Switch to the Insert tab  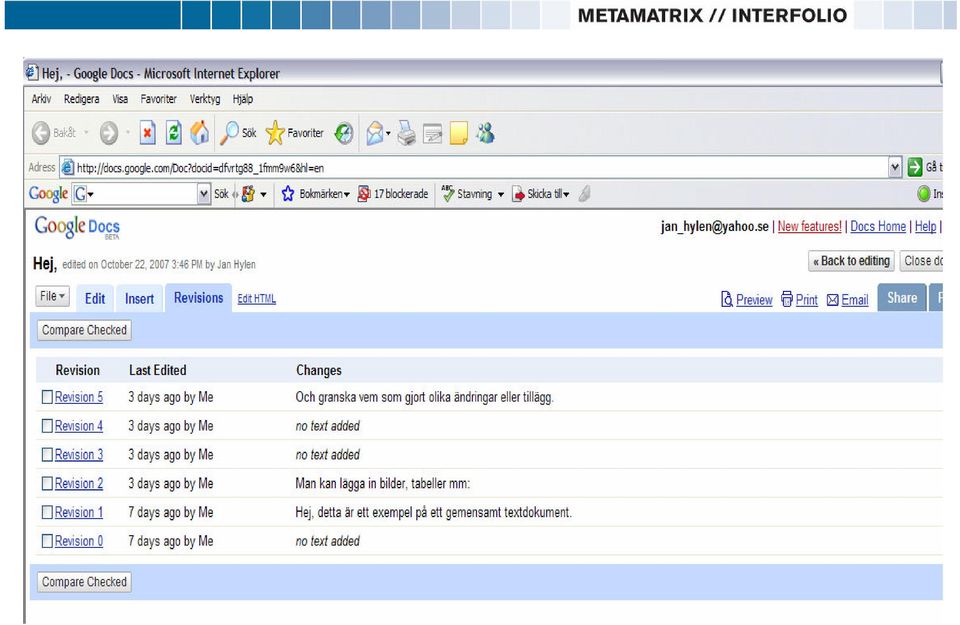[x=140, y=298]
